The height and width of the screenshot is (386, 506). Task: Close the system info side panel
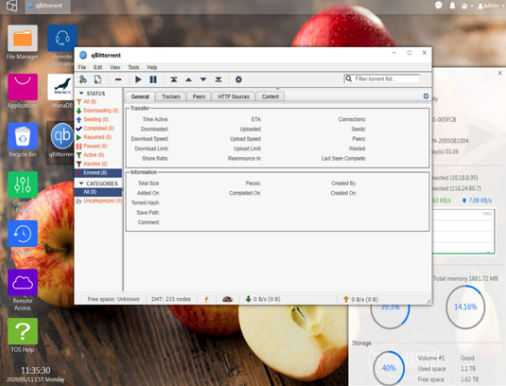[500, 73]
